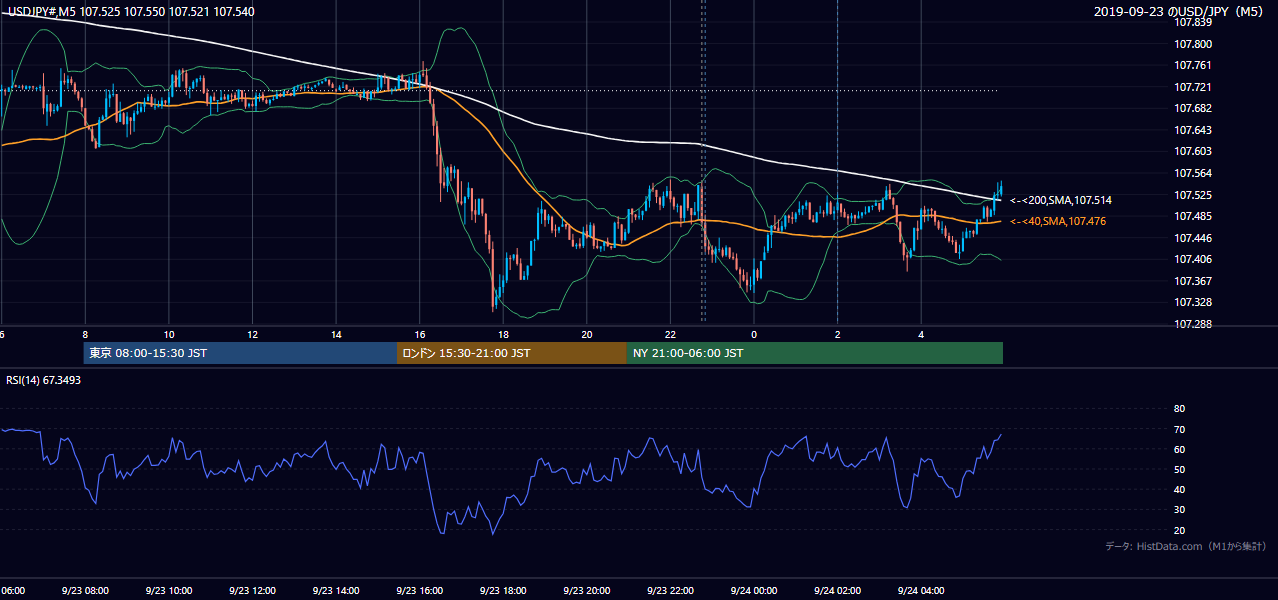Click the RSI 80 level label
1278x600 pixels.
[1179, 409]
